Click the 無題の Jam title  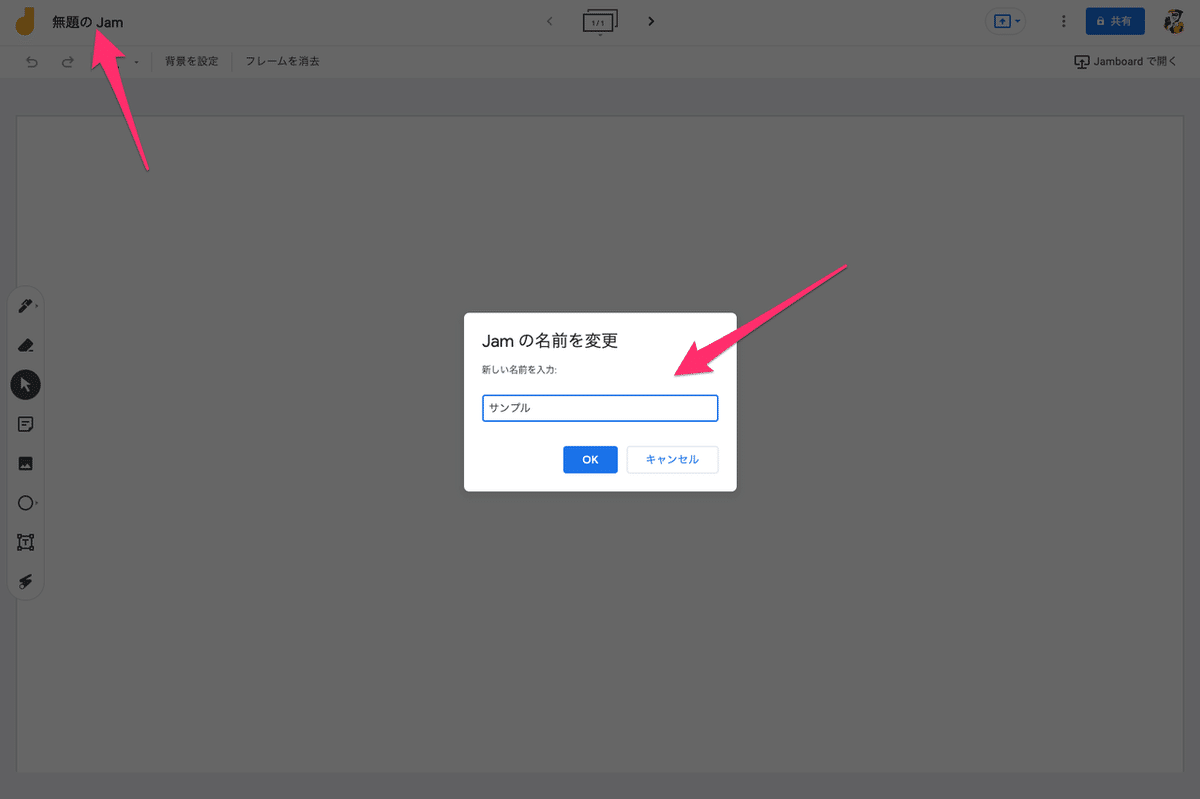coord(88,22)
